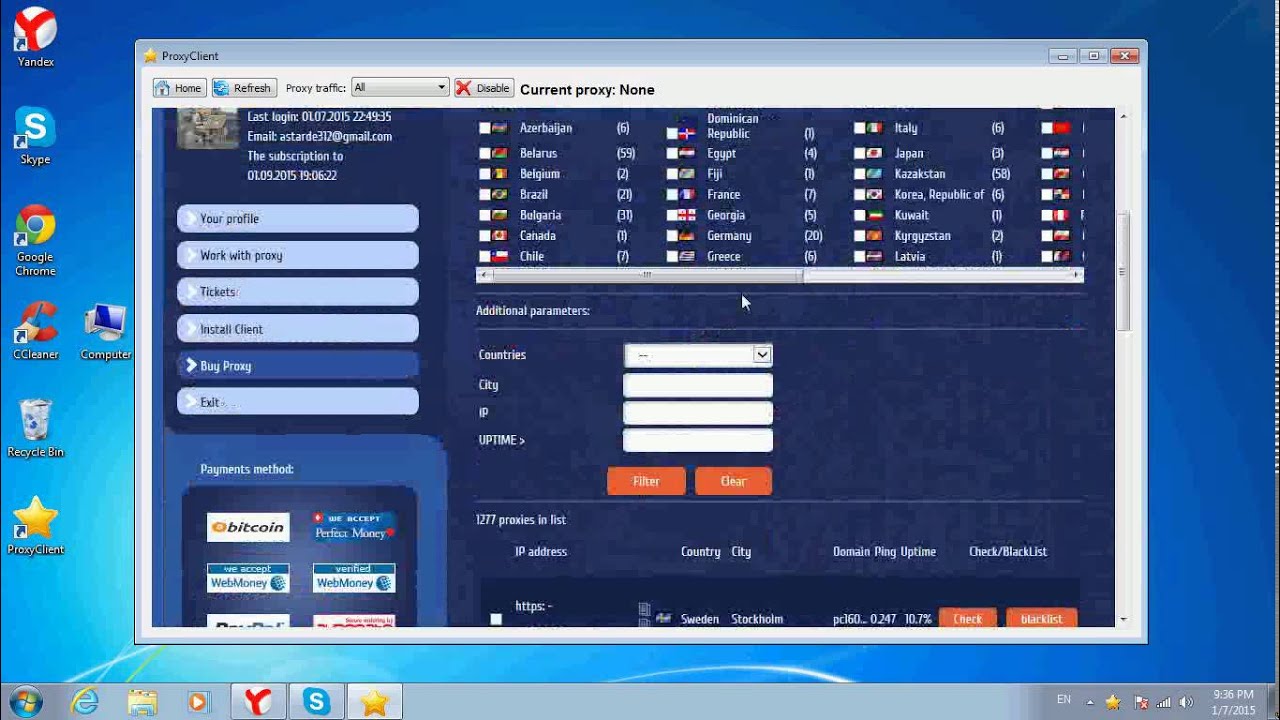Focus the City input field
The height and width of the screenshot is (720, 1280).
698,385
